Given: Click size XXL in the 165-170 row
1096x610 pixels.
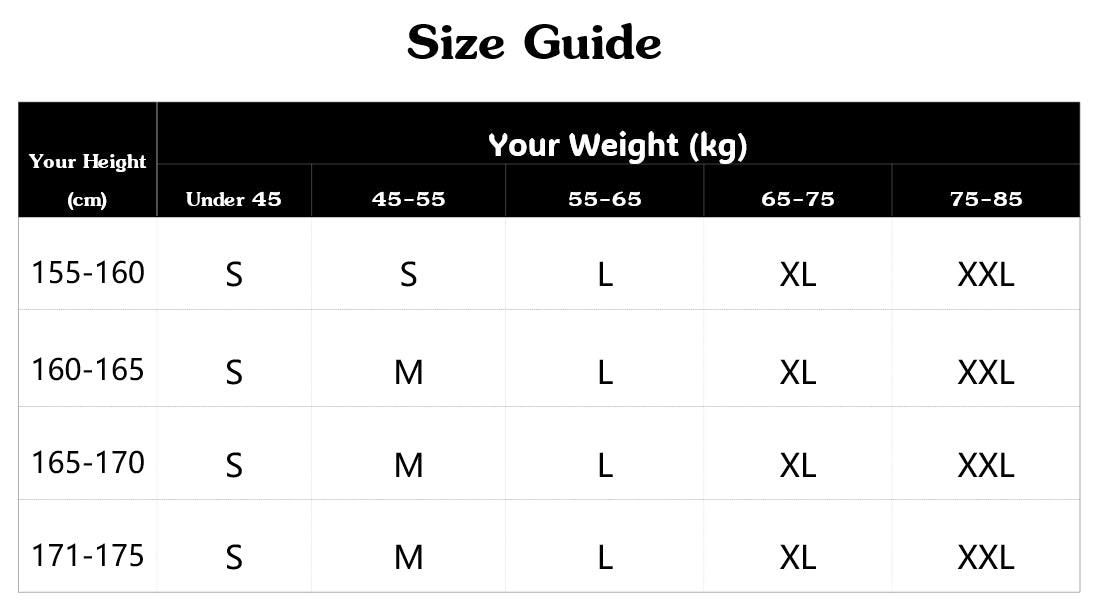Looking at the screenshot, I should point(985,466).
